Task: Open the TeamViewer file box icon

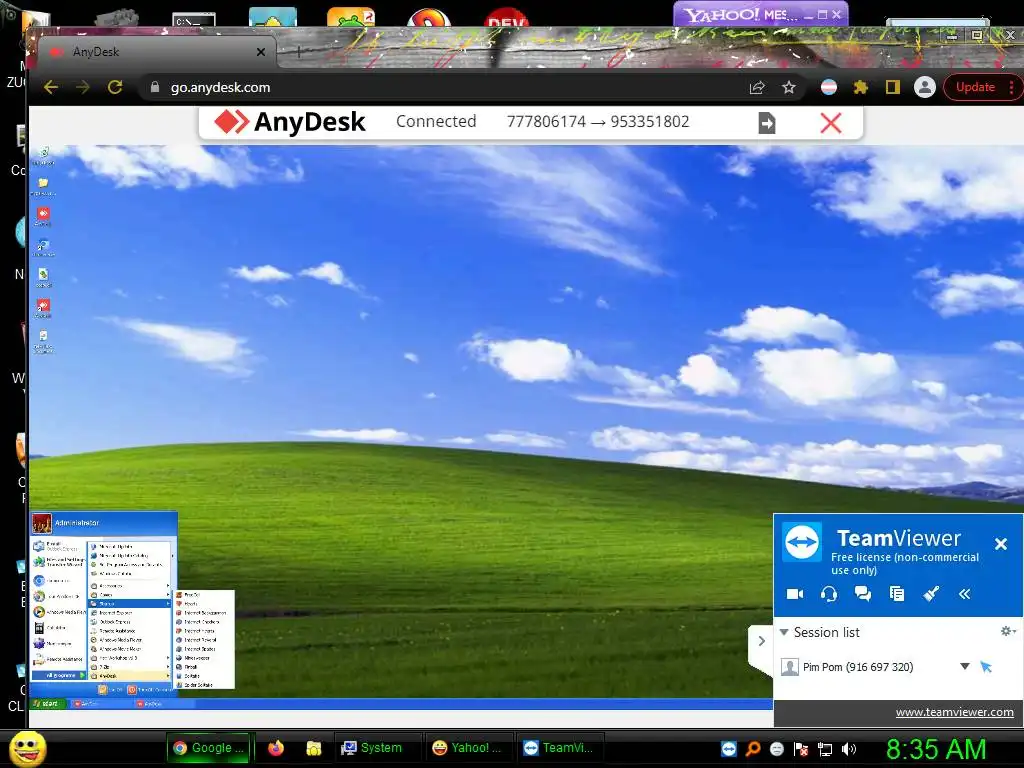Action: click(x=897, y=594)
